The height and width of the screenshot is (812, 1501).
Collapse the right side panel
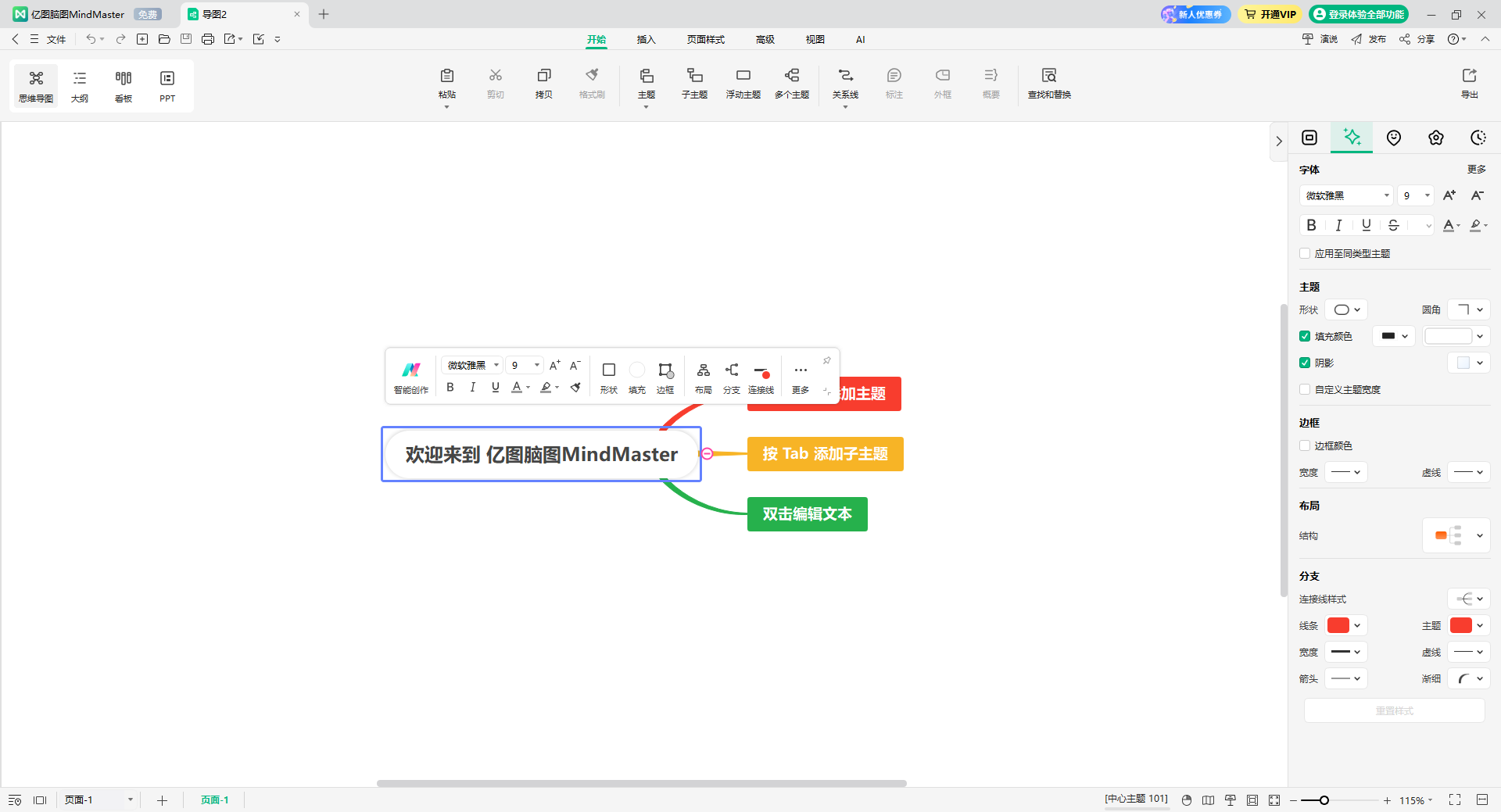[1279, 141]
